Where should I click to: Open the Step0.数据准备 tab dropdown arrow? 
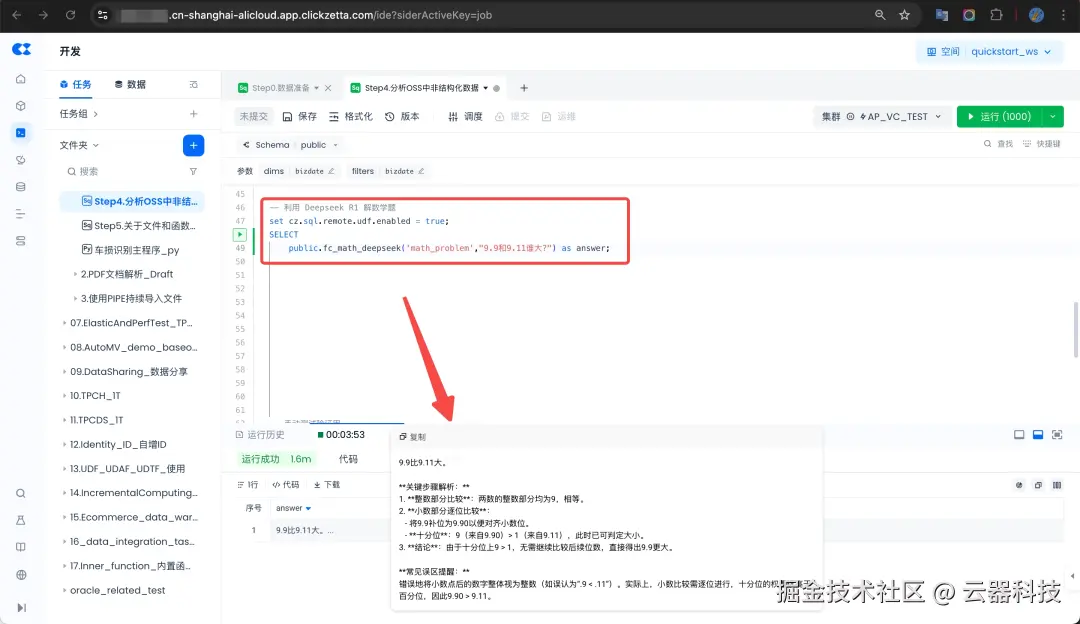coord(317,88)
